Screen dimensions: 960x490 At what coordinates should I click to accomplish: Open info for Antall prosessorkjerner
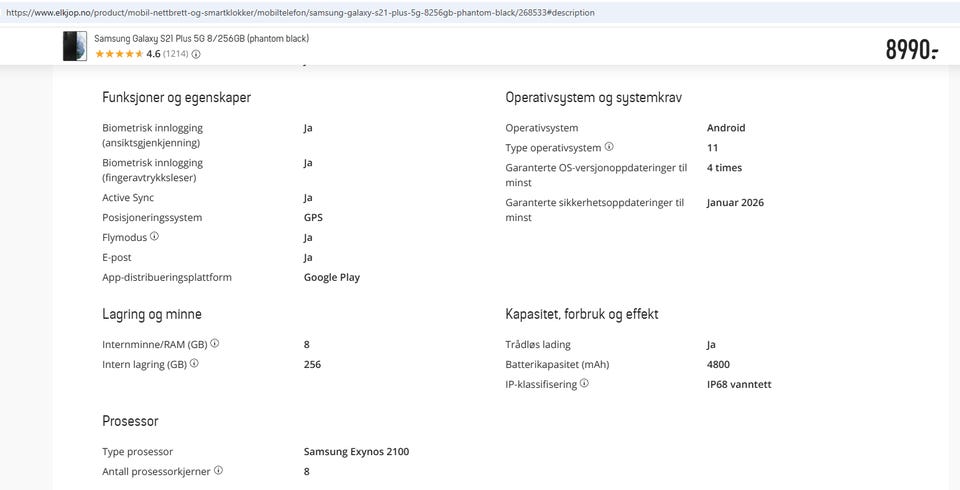point(218,470)
